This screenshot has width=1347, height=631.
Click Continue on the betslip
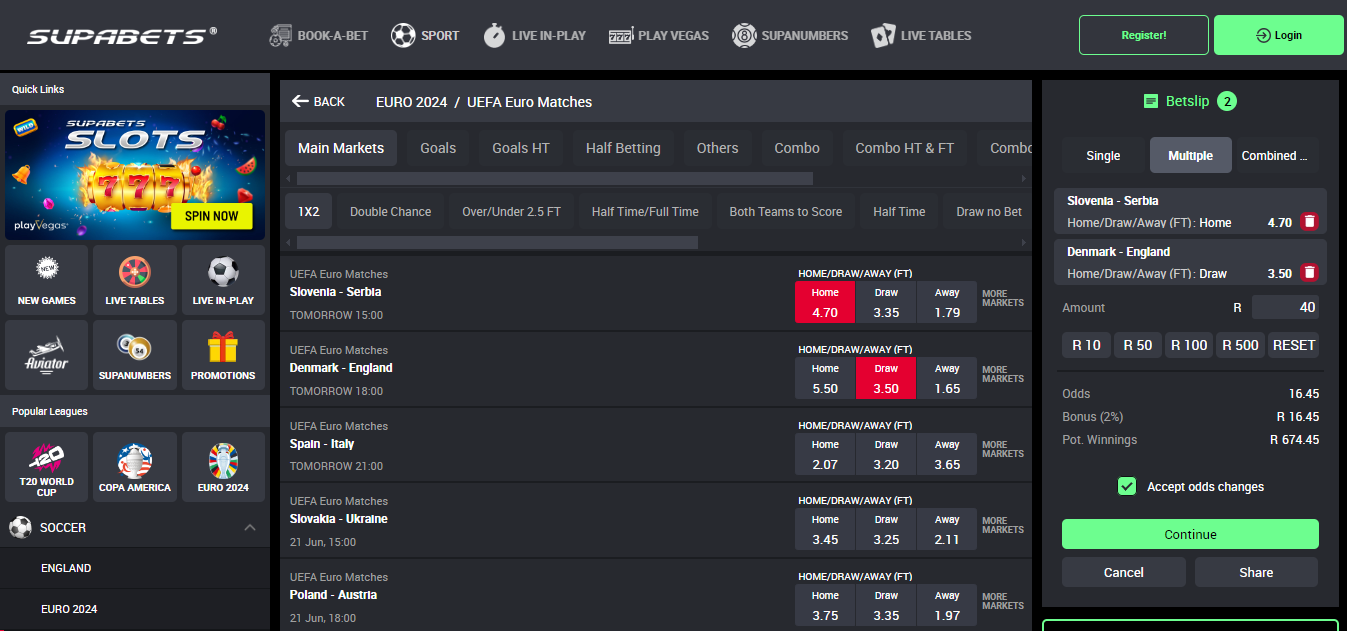[x=1189, y=534]
